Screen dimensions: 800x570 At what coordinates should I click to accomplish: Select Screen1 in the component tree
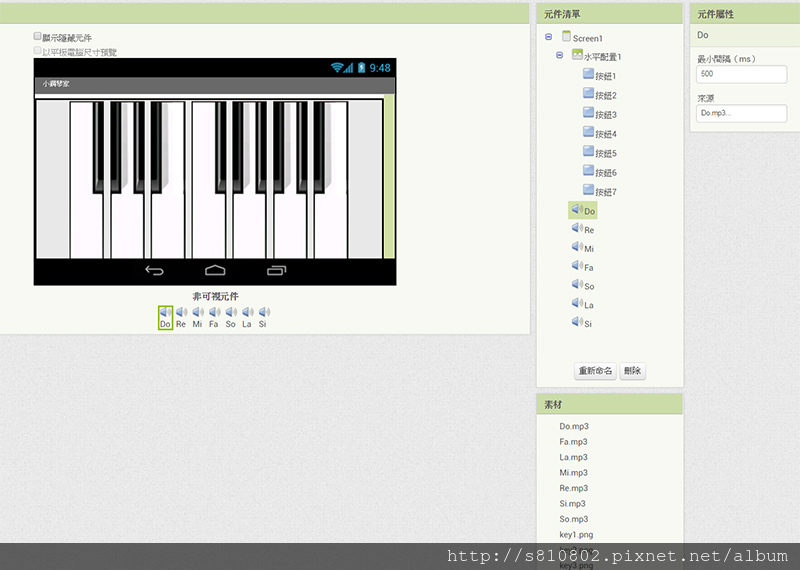pos(582,37)
